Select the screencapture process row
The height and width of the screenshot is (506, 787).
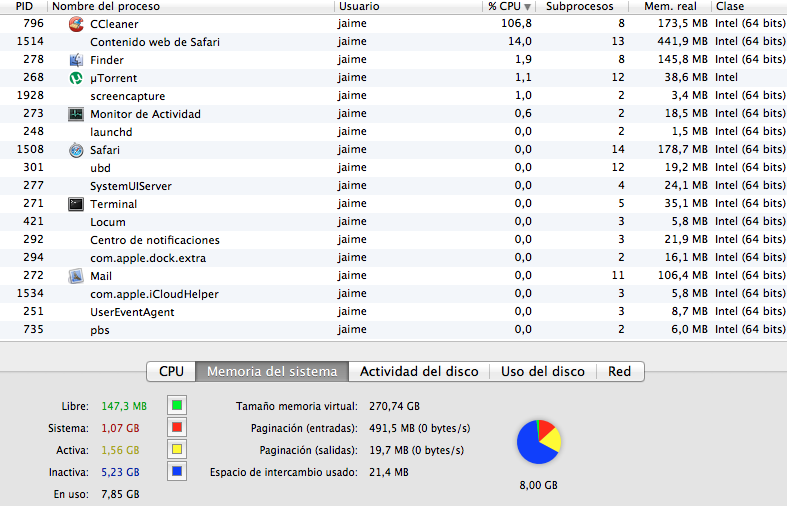(x=394, y=96)
